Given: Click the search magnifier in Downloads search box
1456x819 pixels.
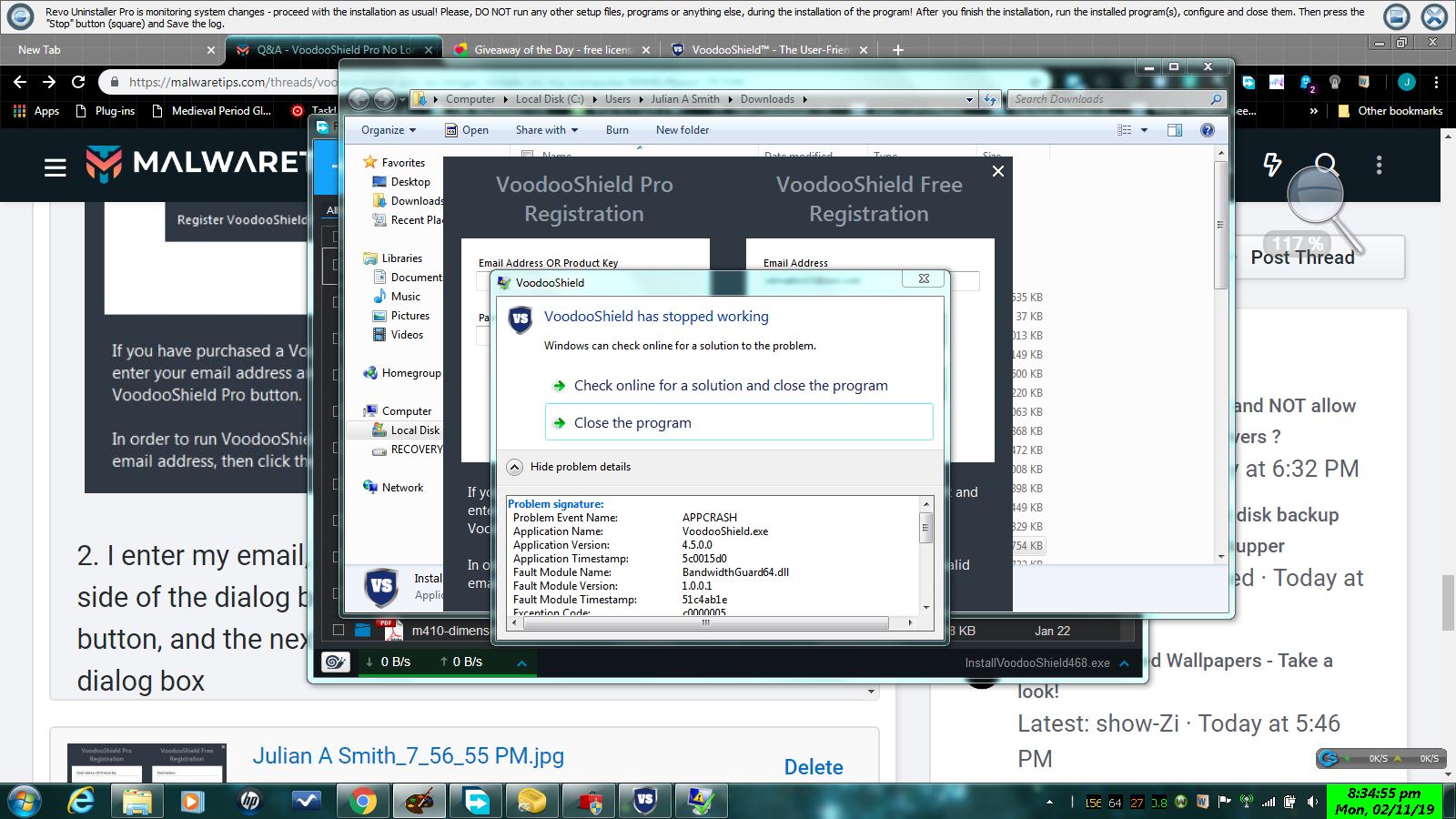Looking at the screenshot, I should point(1216,99).
